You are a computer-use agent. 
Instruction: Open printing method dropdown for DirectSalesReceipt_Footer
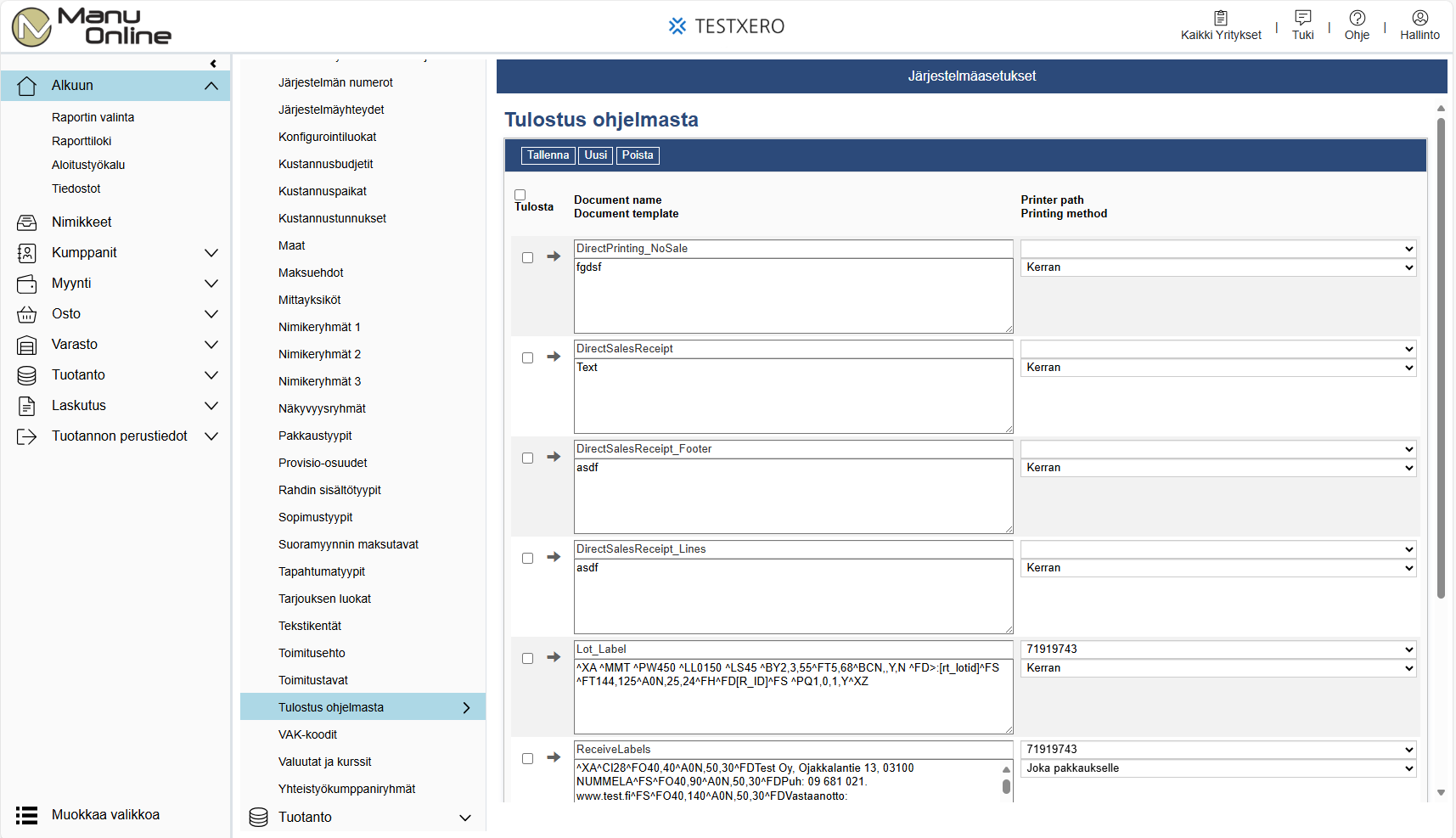pos(1218,468)
